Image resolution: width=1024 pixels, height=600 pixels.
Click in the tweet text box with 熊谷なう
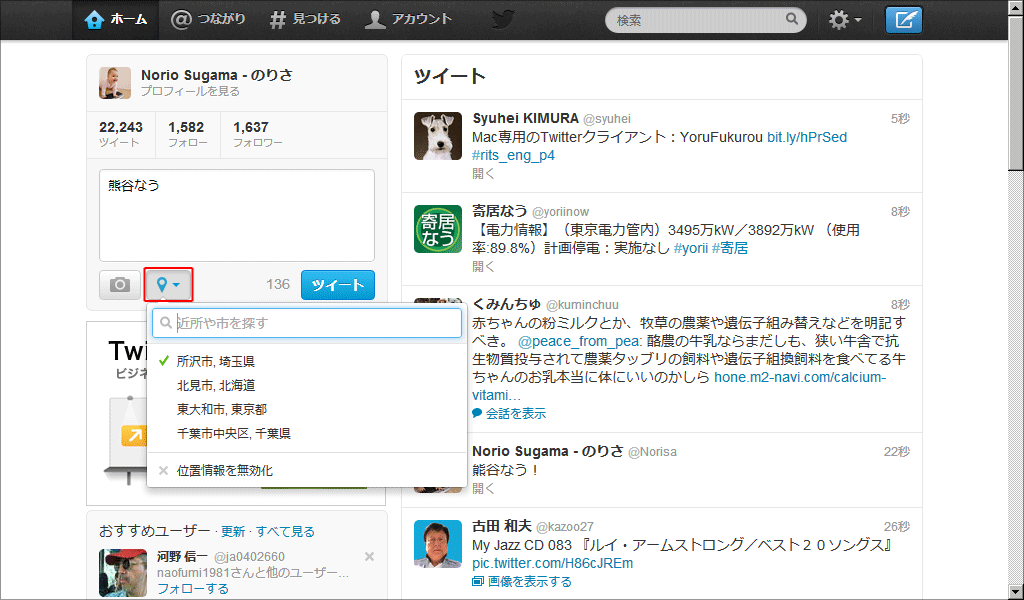[x=237, y=215]
